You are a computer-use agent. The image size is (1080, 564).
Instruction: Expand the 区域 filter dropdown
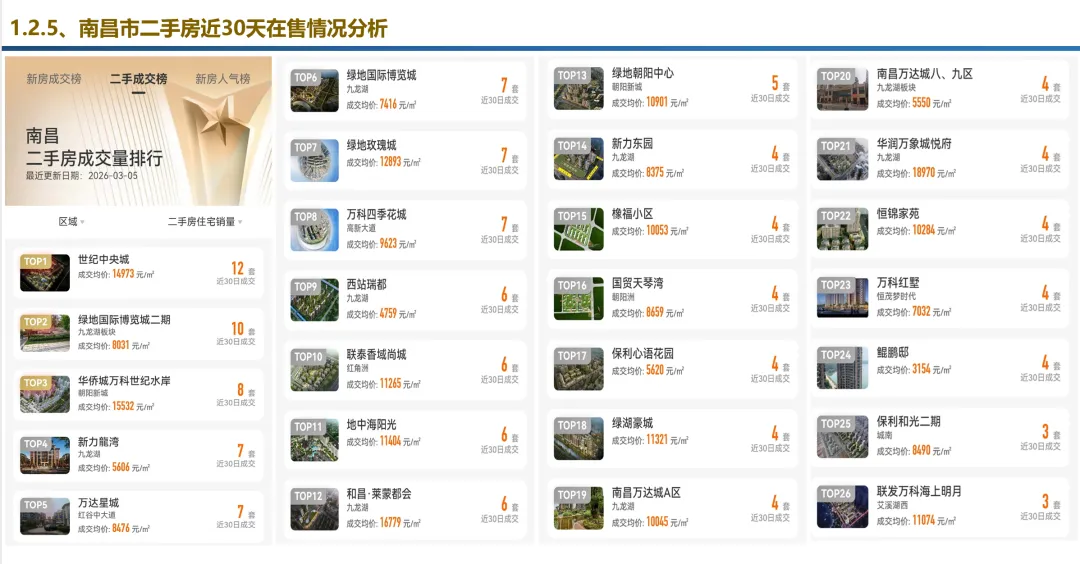71,222
